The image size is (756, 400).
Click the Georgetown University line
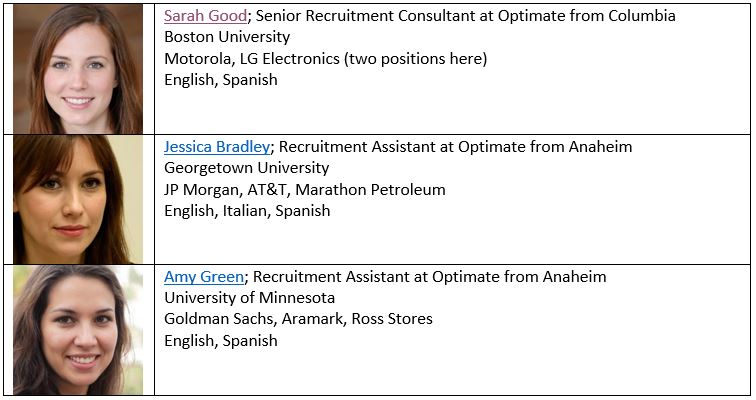click(246, 168)
